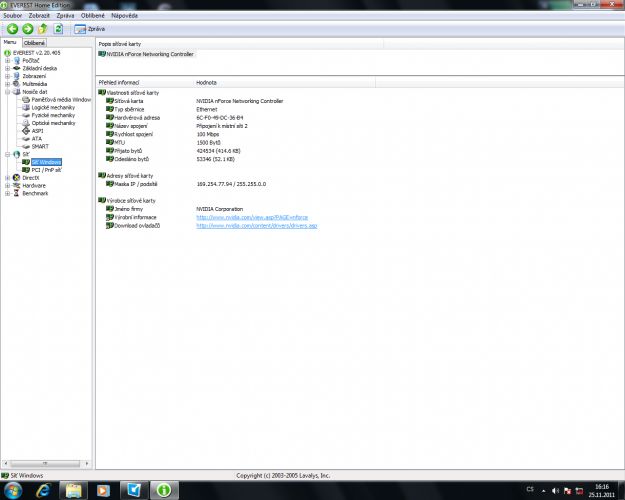
Task: Expand the Multimédia tree node
Action: click(x=7, y=84)
